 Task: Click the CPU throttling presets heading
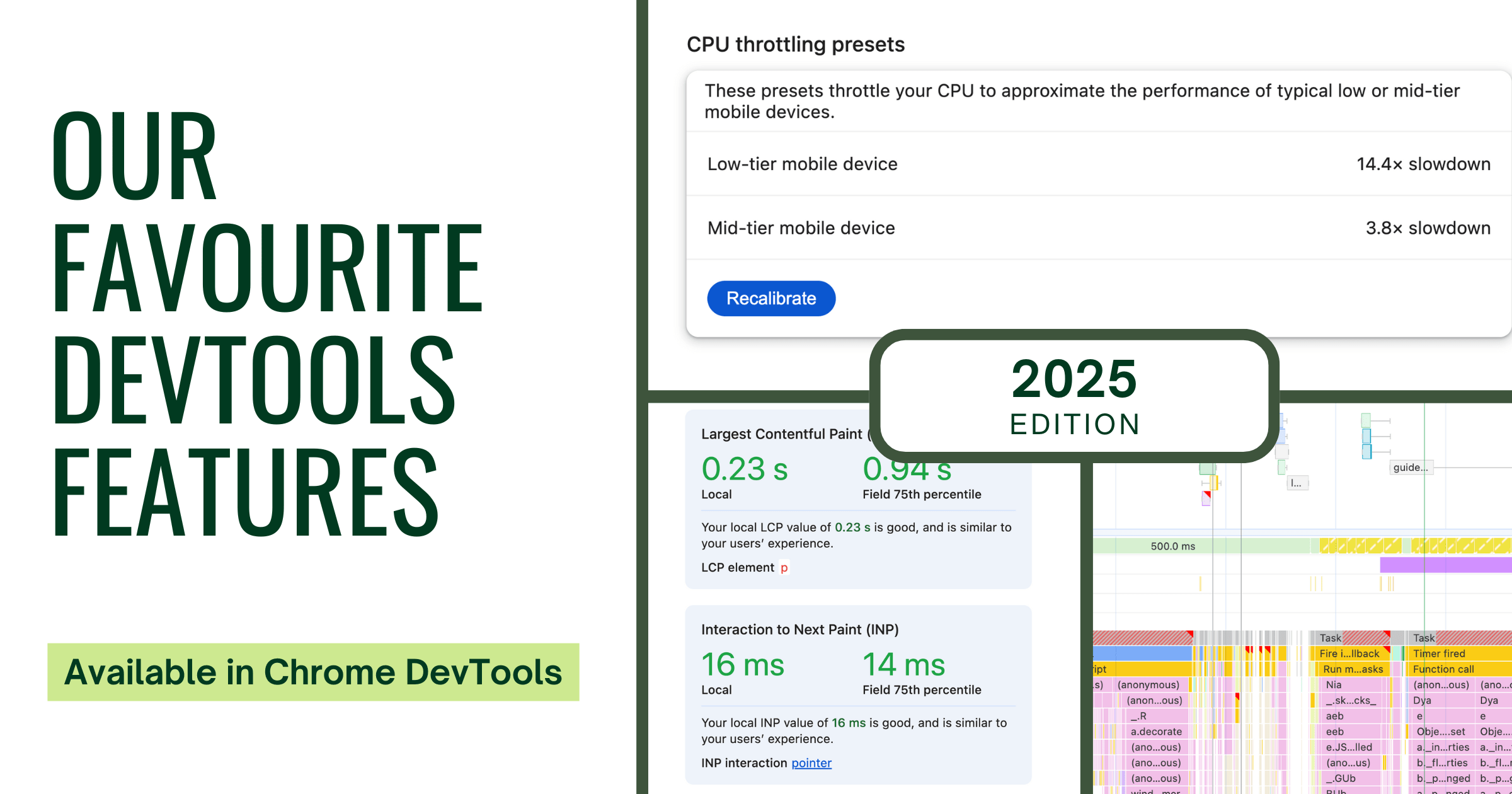coord(796,44)
